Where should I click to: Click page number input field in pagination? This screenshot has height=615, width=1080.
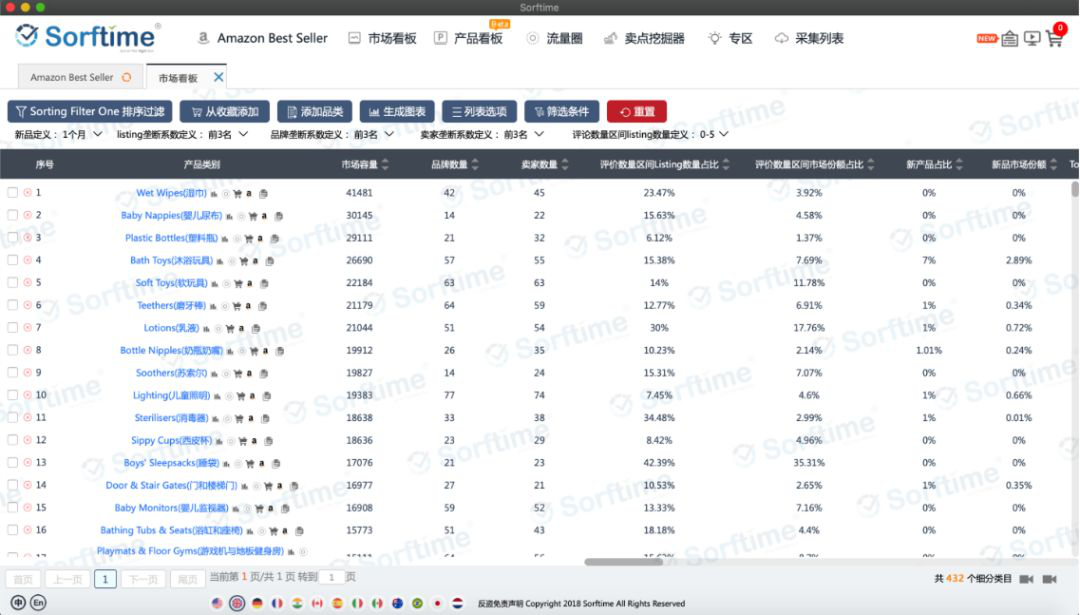(x=332, y=578)
